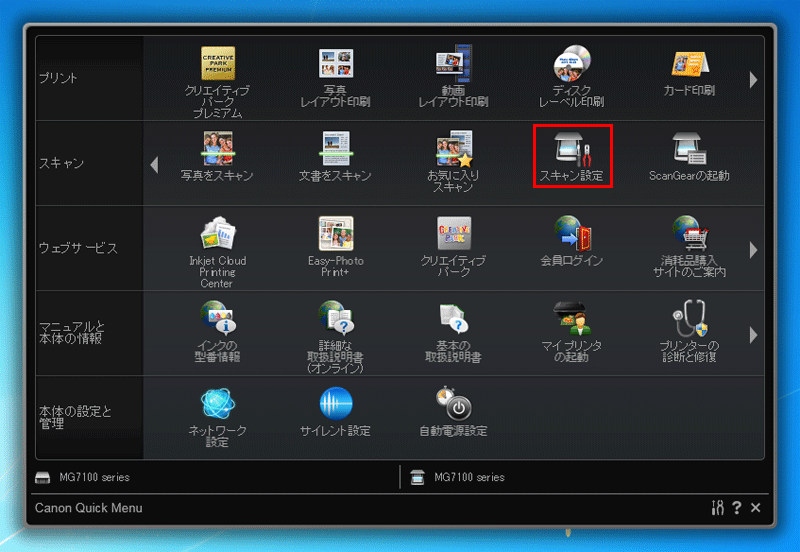Close Canon Quick Menu with X

pos(756,508)
